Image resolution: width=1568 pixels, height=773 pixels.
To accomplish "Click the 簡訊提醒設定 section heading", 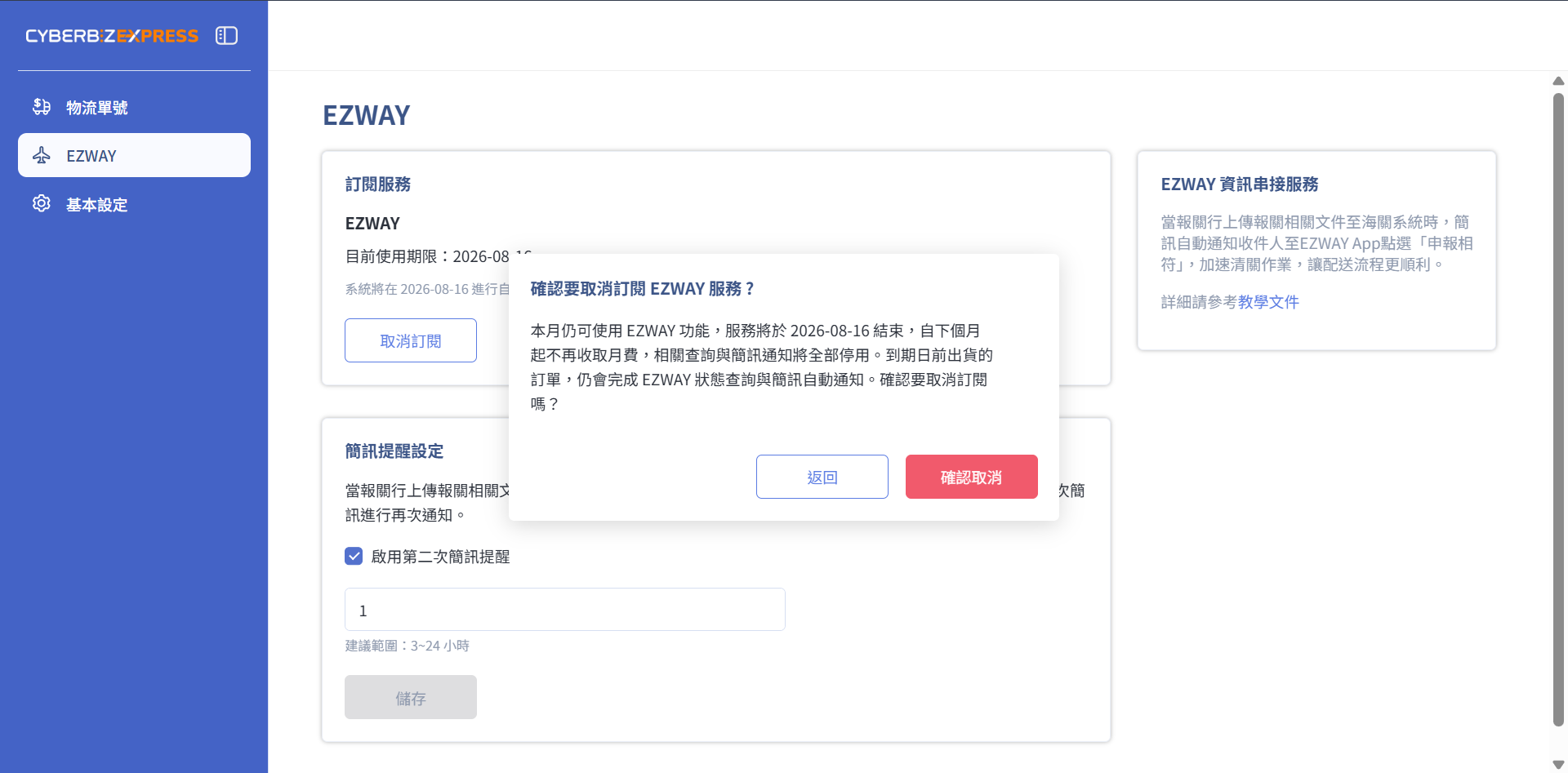I will pyautogui.click(x=394, y=451).
